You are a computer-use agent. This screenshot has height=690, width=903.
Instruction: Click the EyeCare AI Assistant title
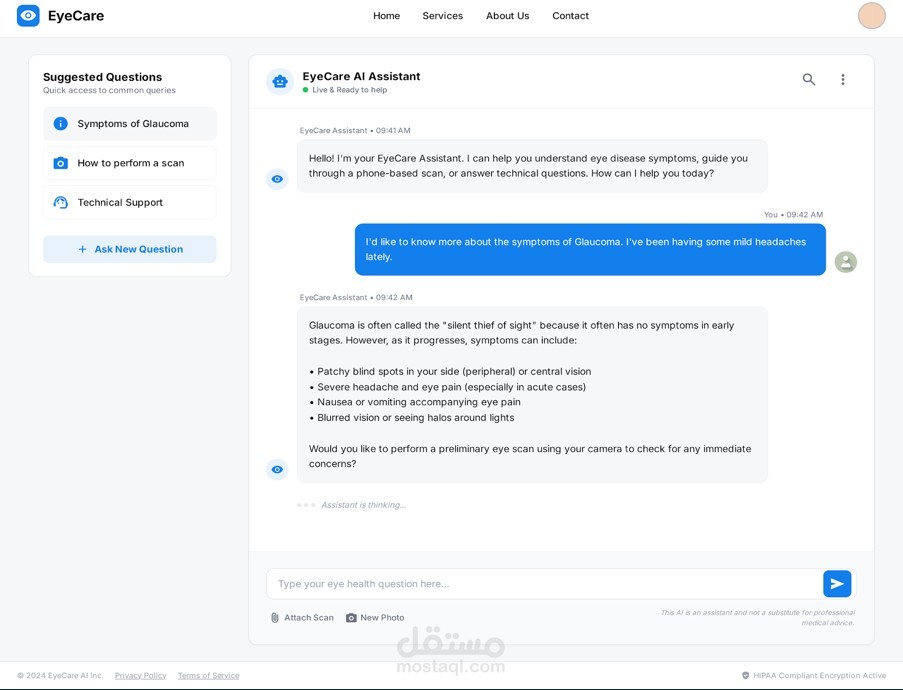[361, 76]
